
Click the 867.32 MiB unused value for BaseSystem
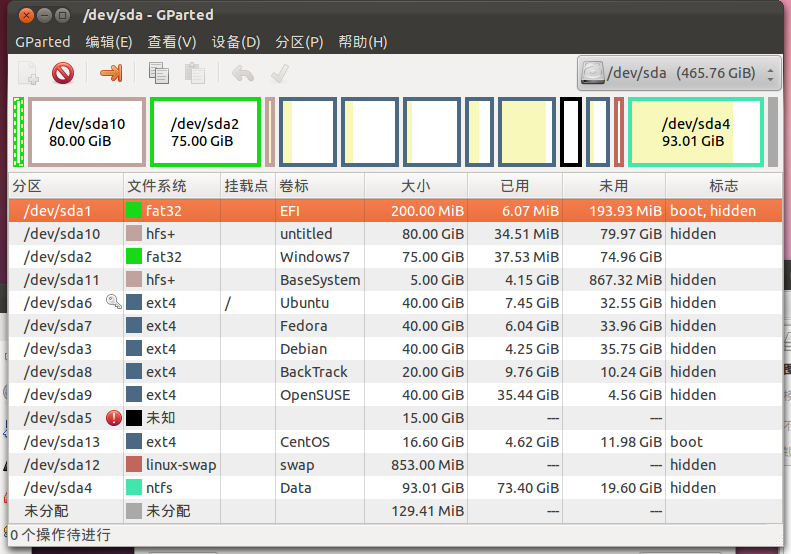tap(625, 280)
